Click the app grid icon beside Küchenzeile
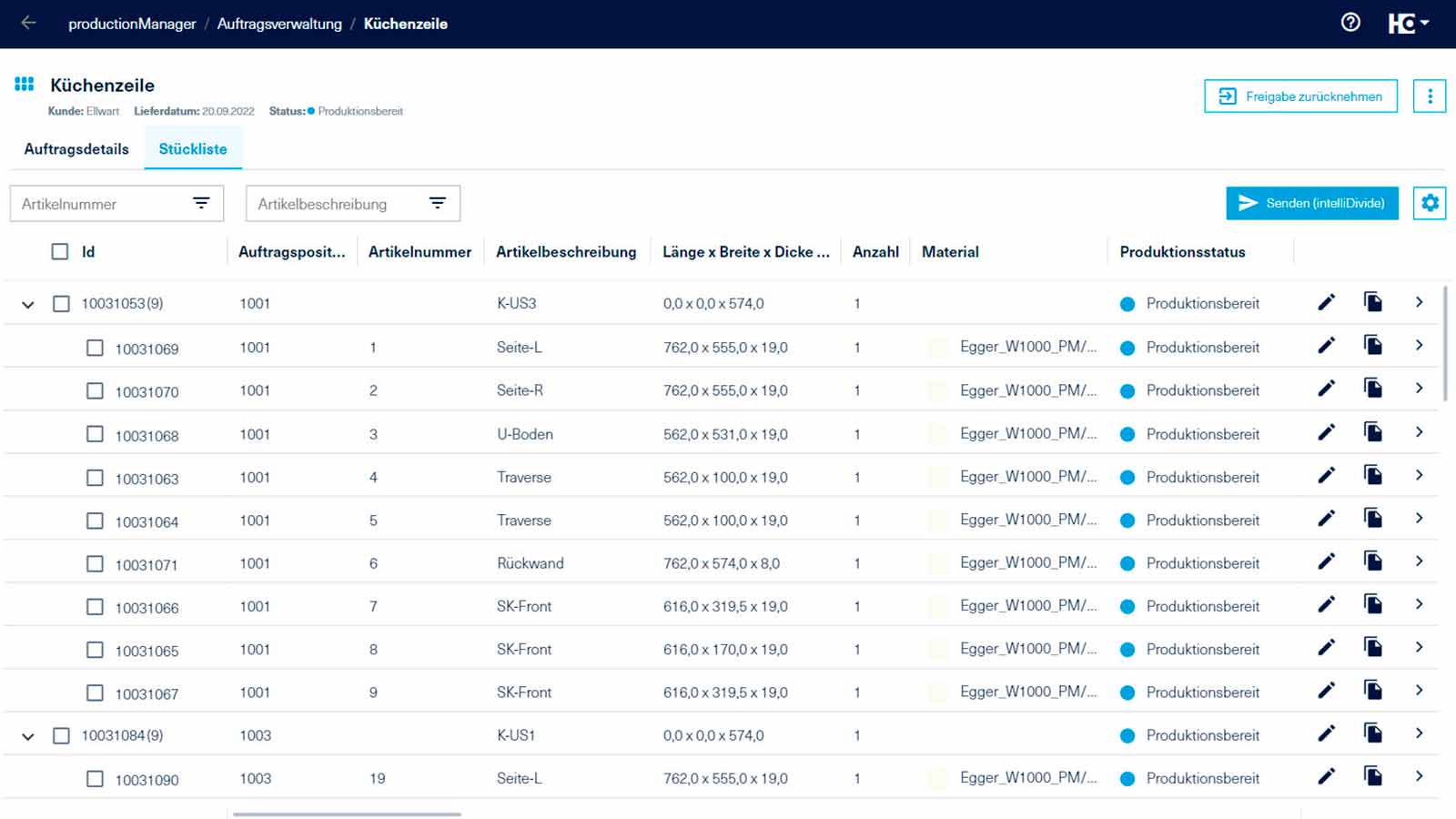The height and width of the screenshot is (819, 1456). pyautogui.click(x=25, y=85)
